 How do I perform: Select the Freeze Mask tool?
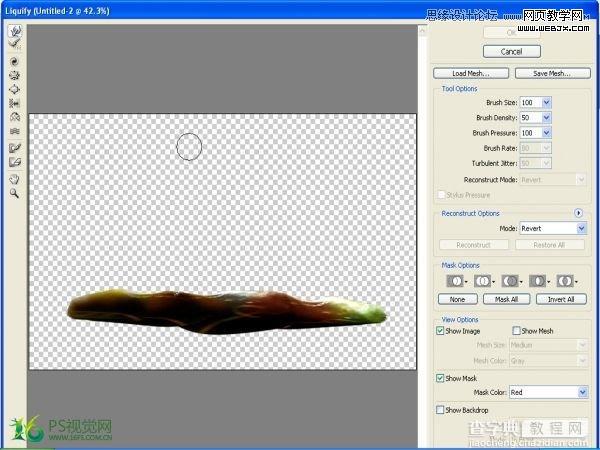tap(15, 148)
